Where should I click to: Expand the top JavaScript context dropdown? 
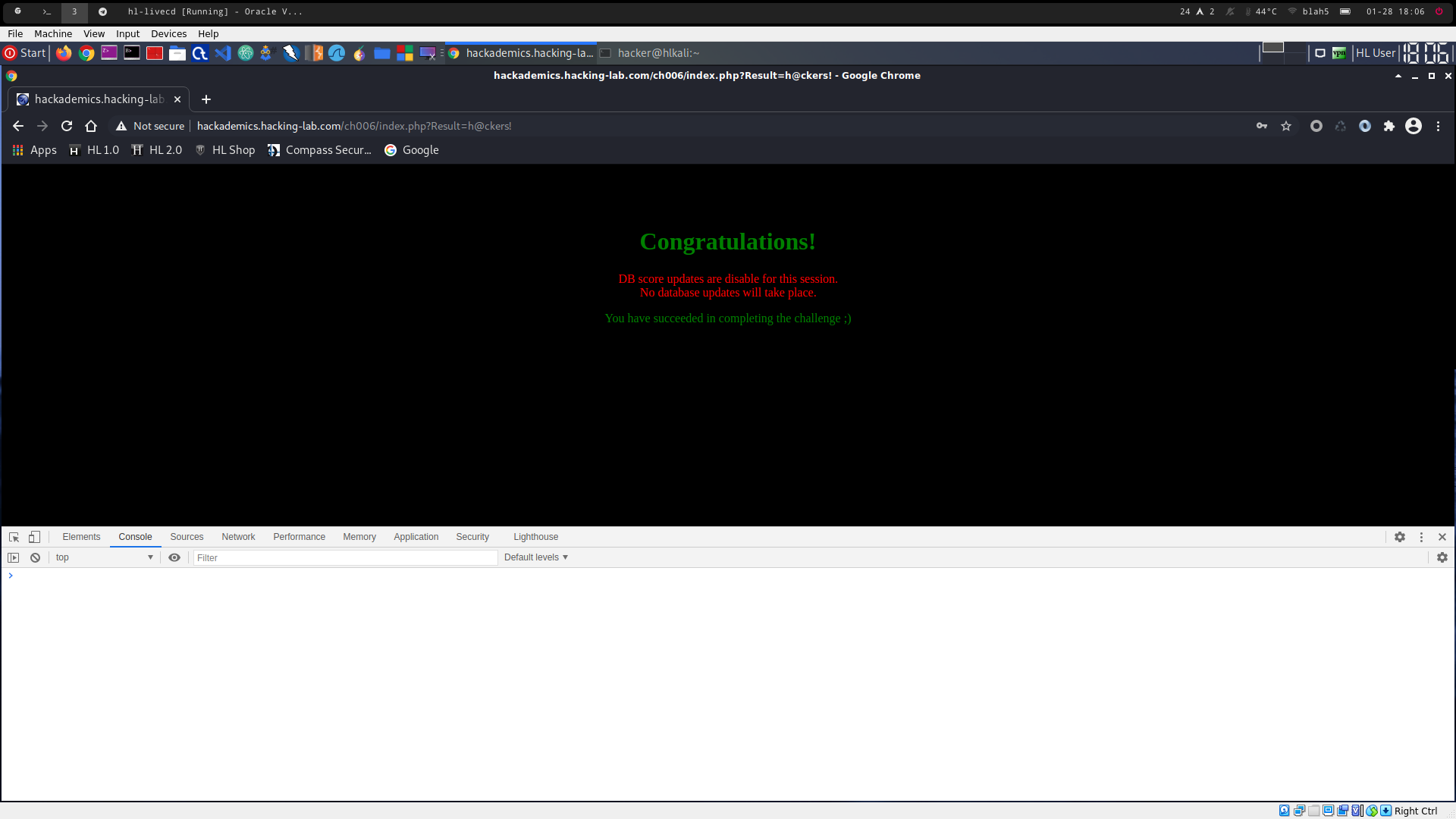[105, 557]
